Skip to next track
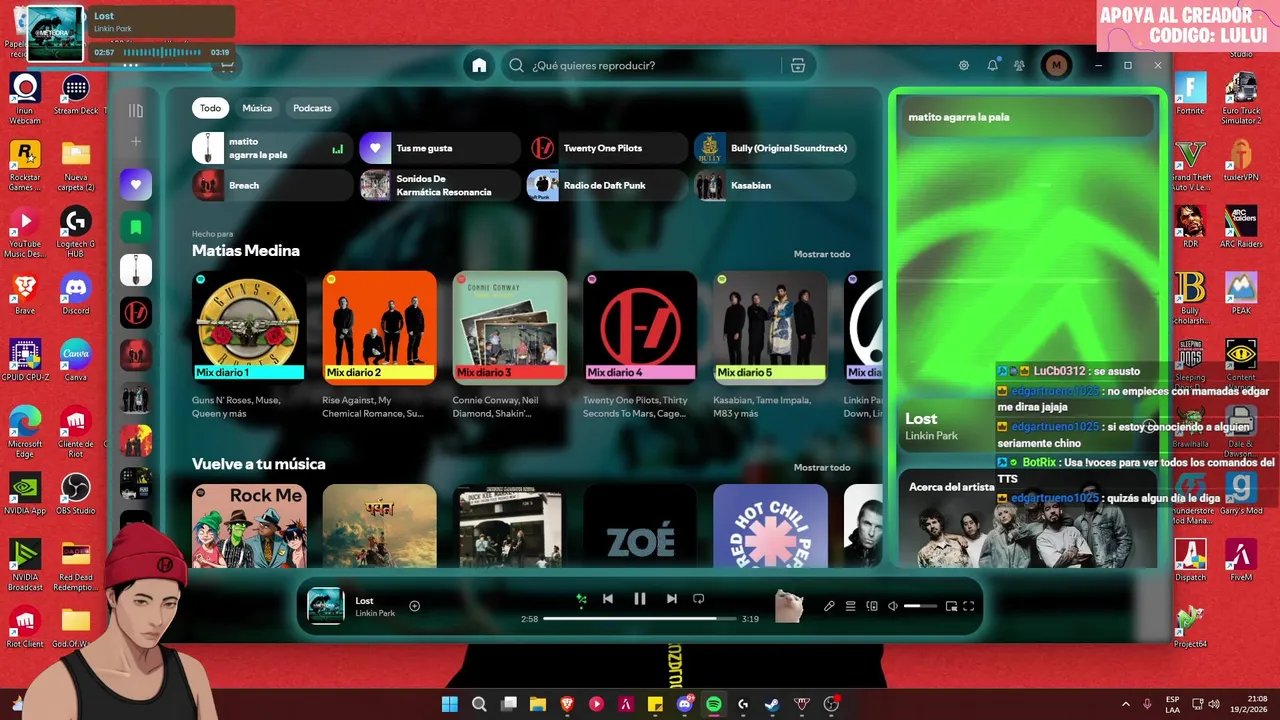Screen dimensions: 1280x720 pos(672,599)
